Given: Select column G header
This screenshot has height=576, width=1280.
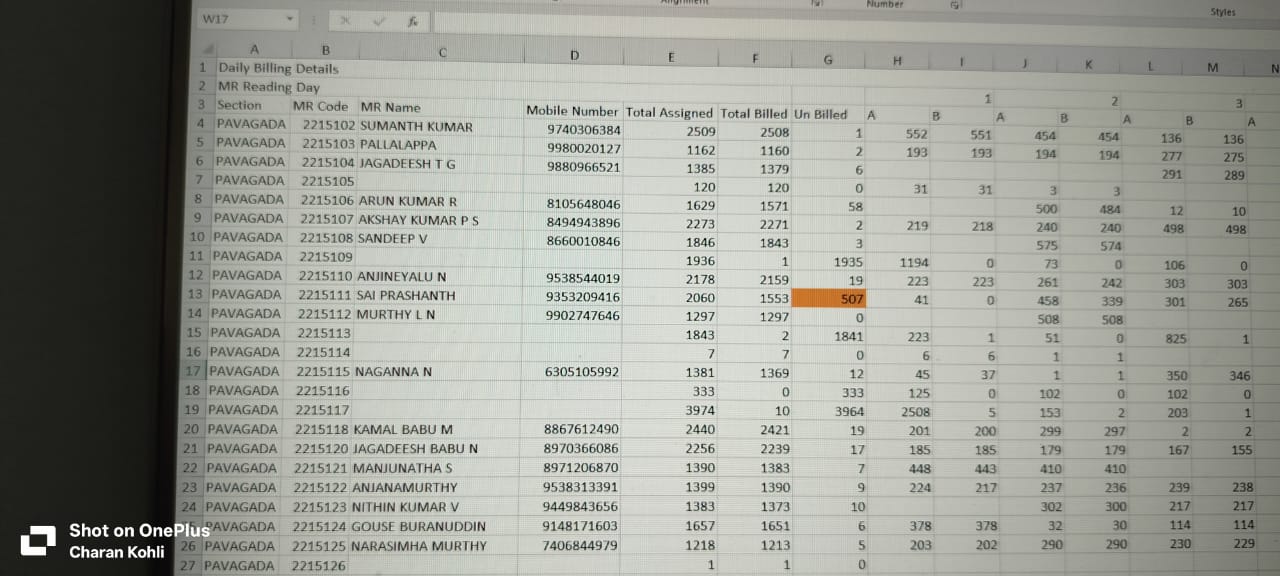Looking at the screenshot, I should pos(827,60).
